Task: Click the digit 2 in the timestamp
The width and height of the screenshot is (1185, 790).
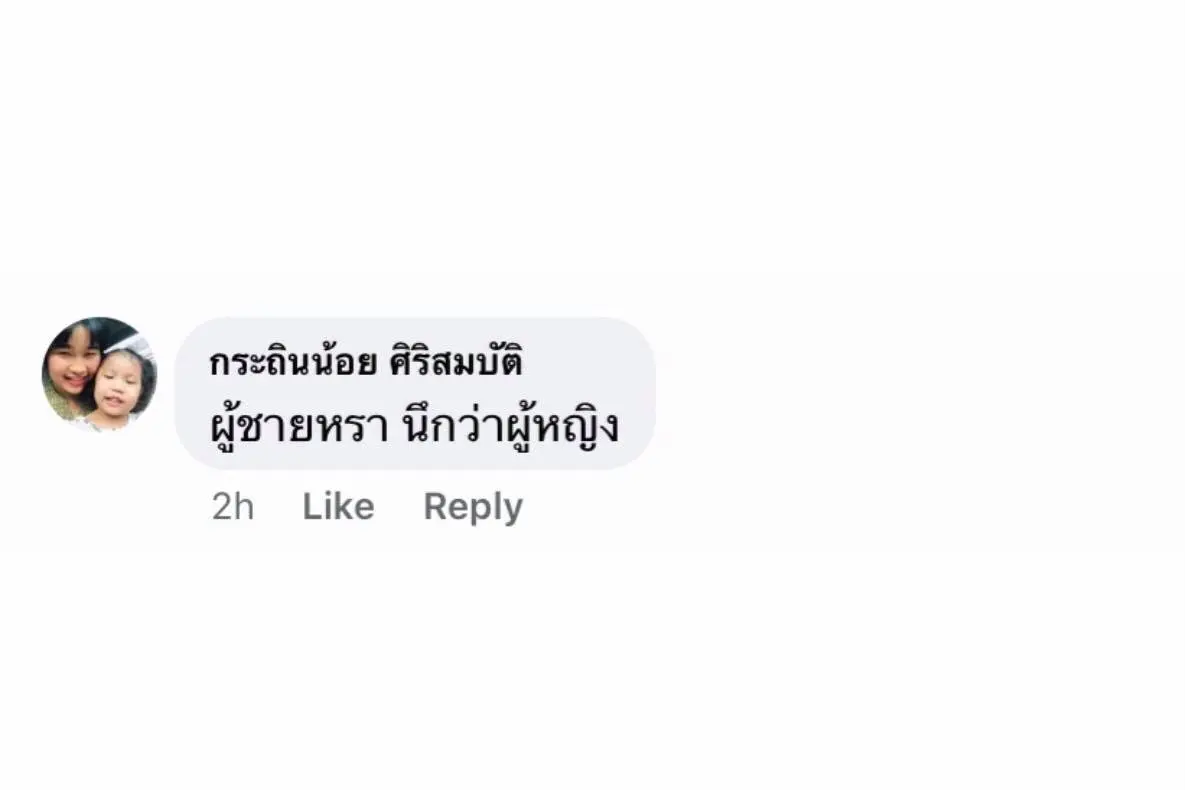Action: [x=222, y=507]
